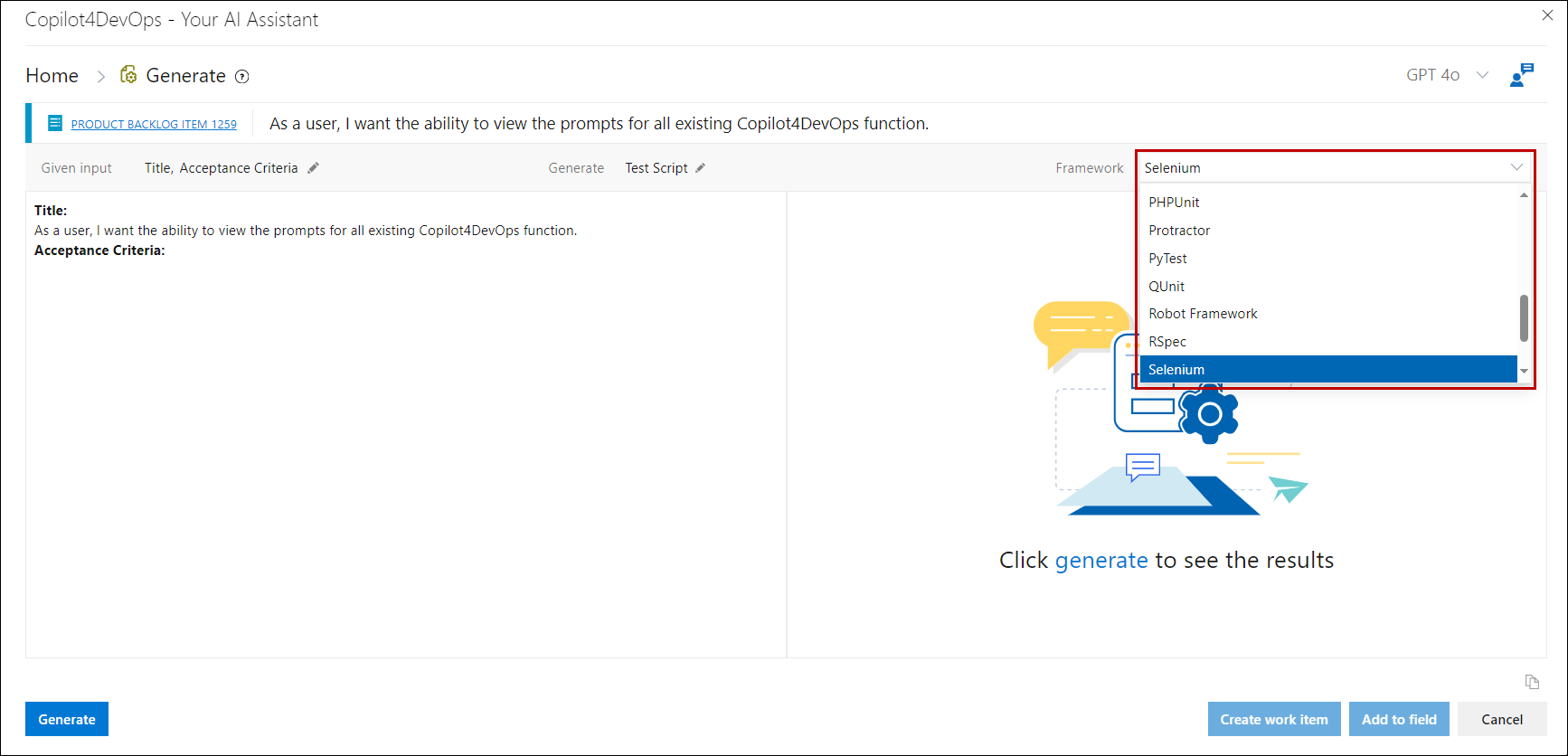Screen dimensions: 1568x756
Task: Edit Test Script generate type pencil icon
Action: (x=700, y=168)
